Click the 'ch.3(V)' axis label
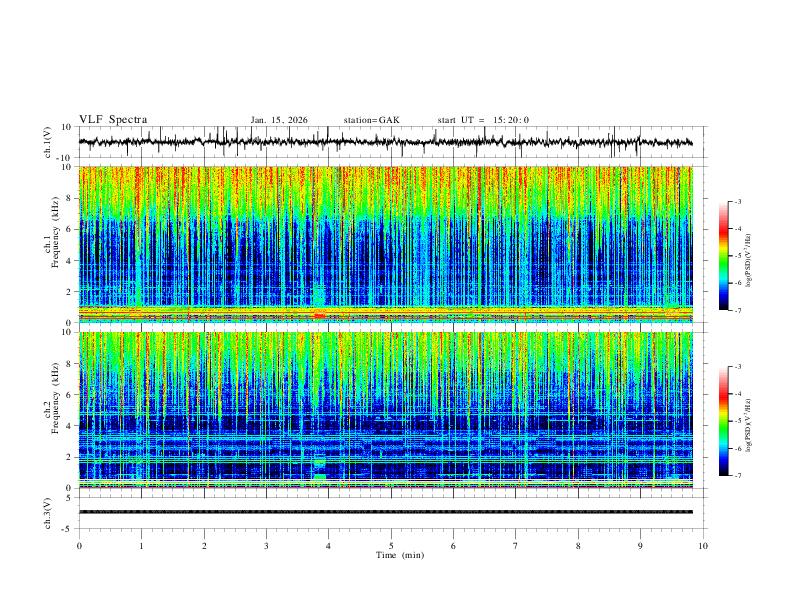 click(48, 513)
